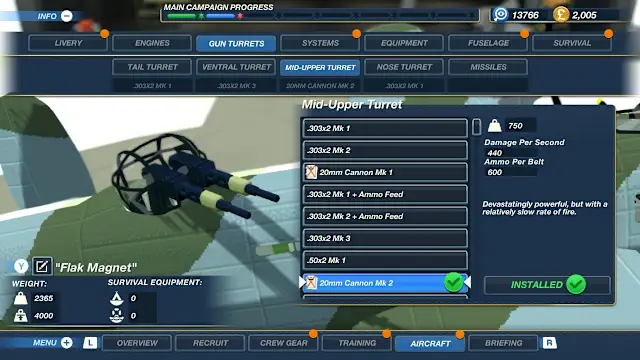Viewport: 640px width, 360px height.
Task: Go to CREW GEAR section
Action: pos(284,343)
